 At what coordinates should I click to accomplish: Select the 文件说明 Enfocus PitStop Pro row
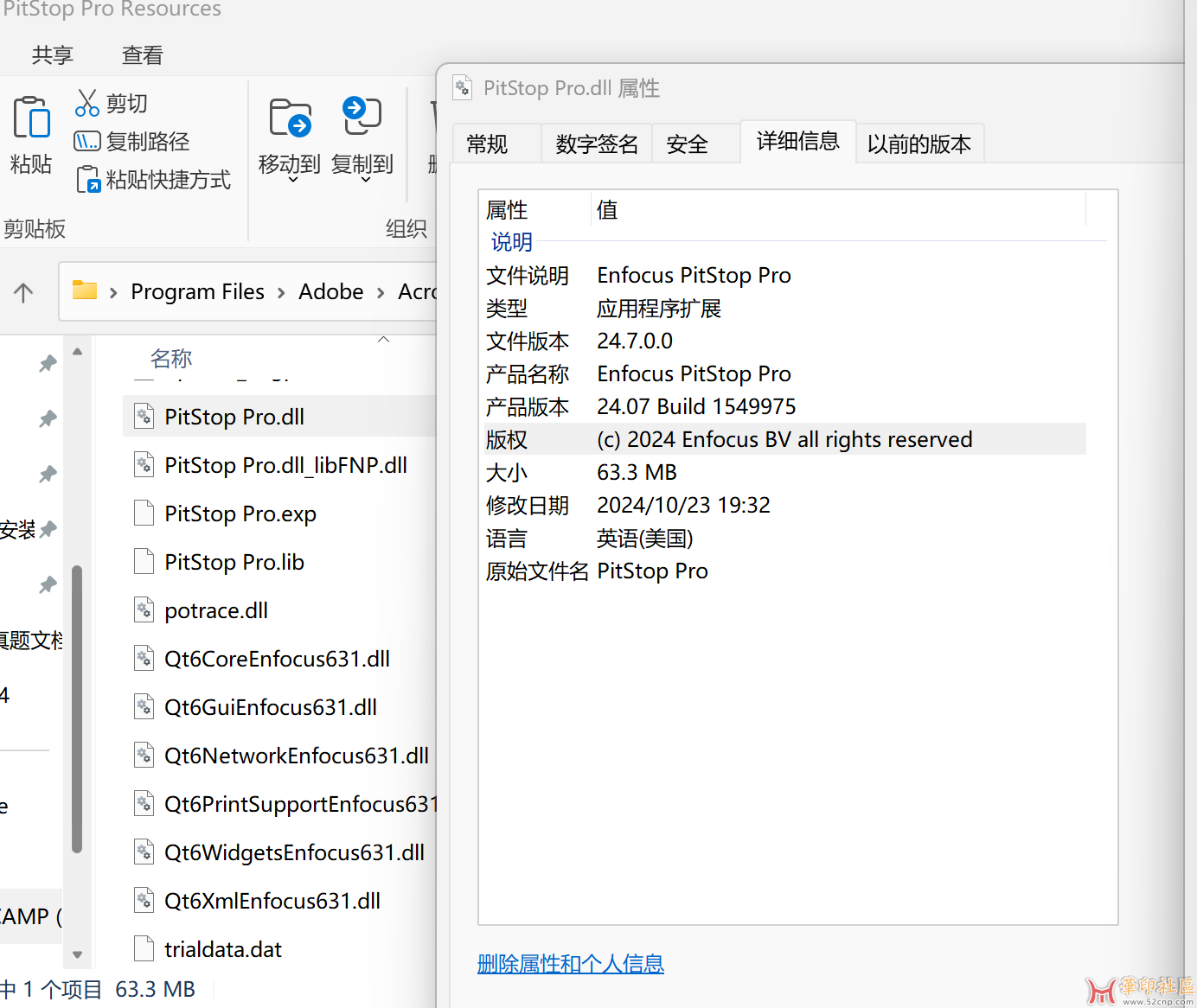click(784, 275)
